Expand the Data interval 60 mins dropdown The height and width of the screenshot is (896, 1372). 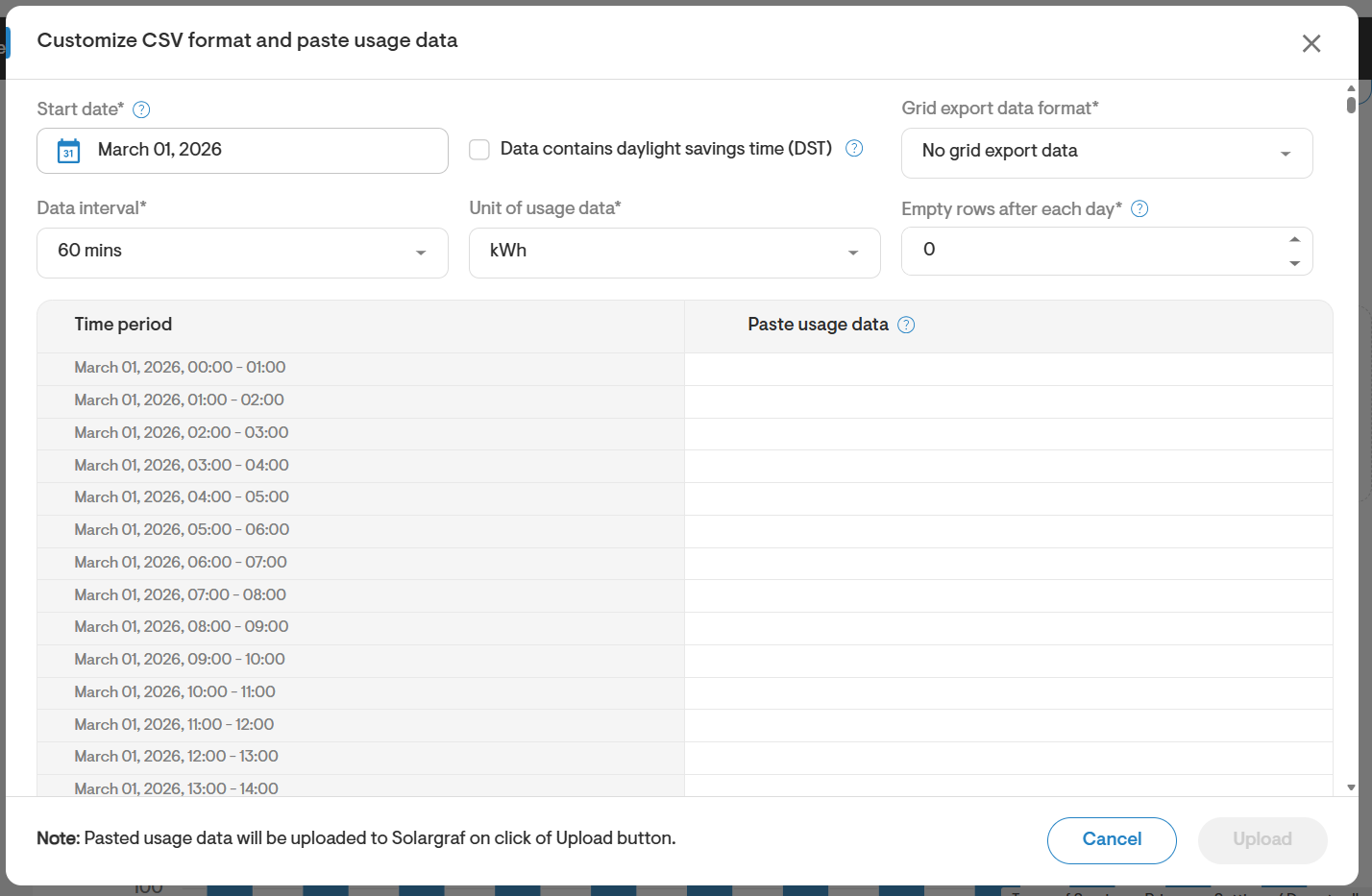242,253
